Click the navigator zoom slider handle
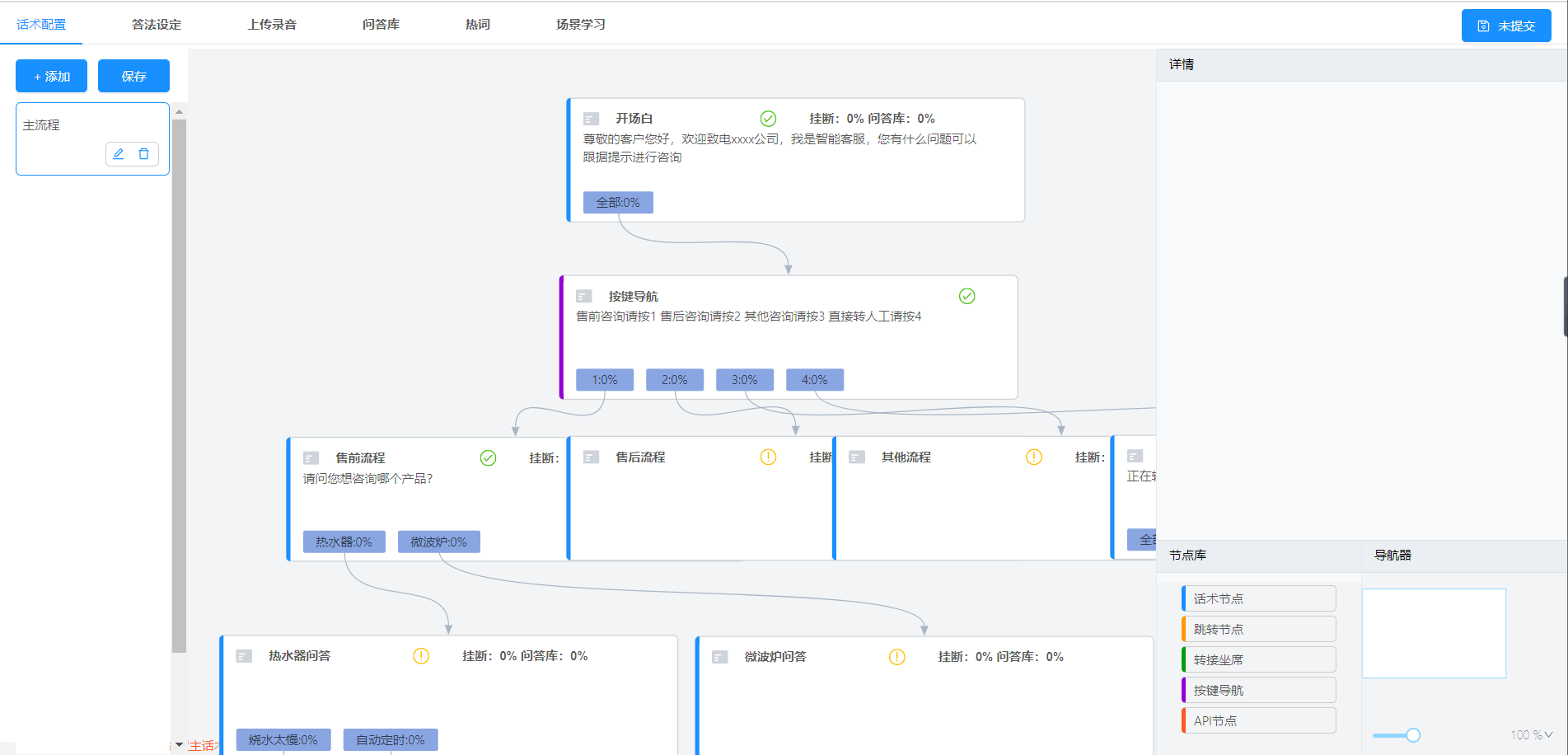Screen dimensions: 1568x755 coord(1413,735)
